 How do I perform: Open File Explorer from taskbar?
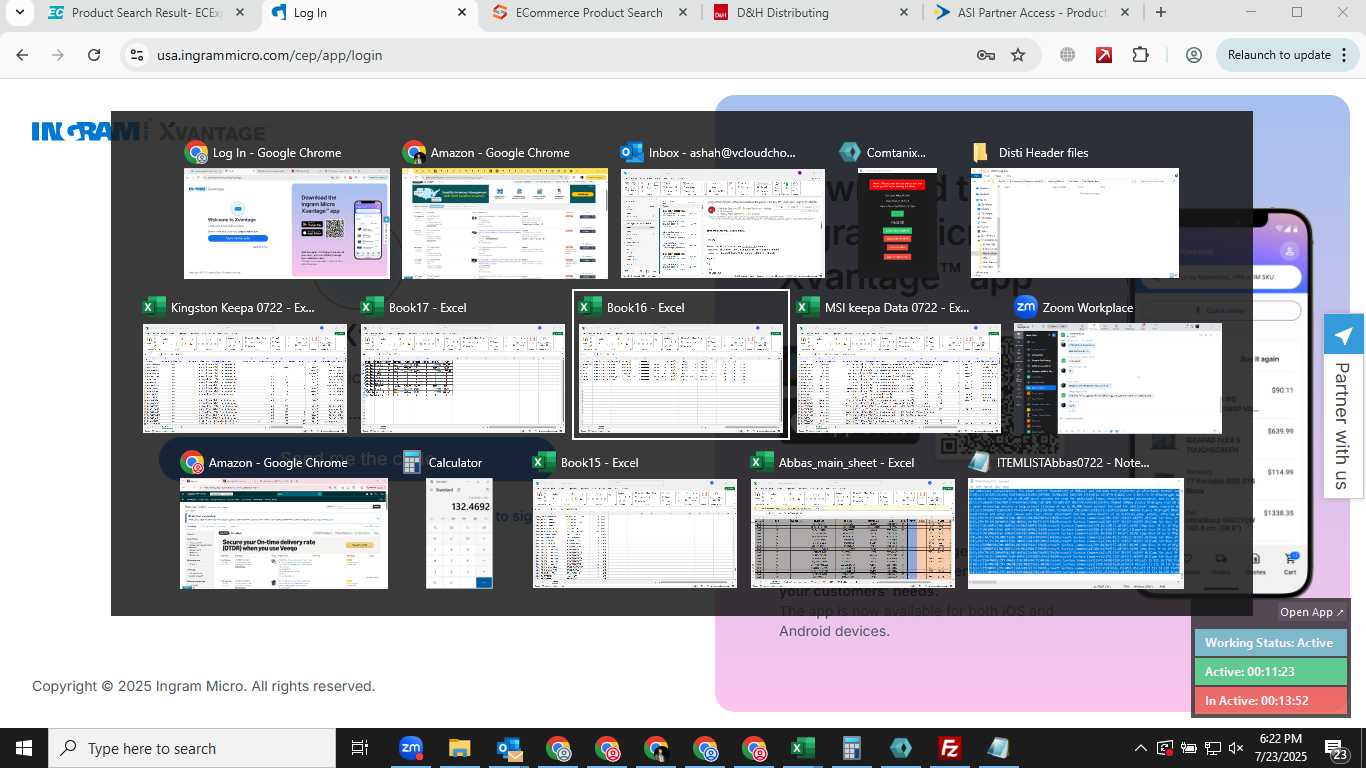point(459,748)
